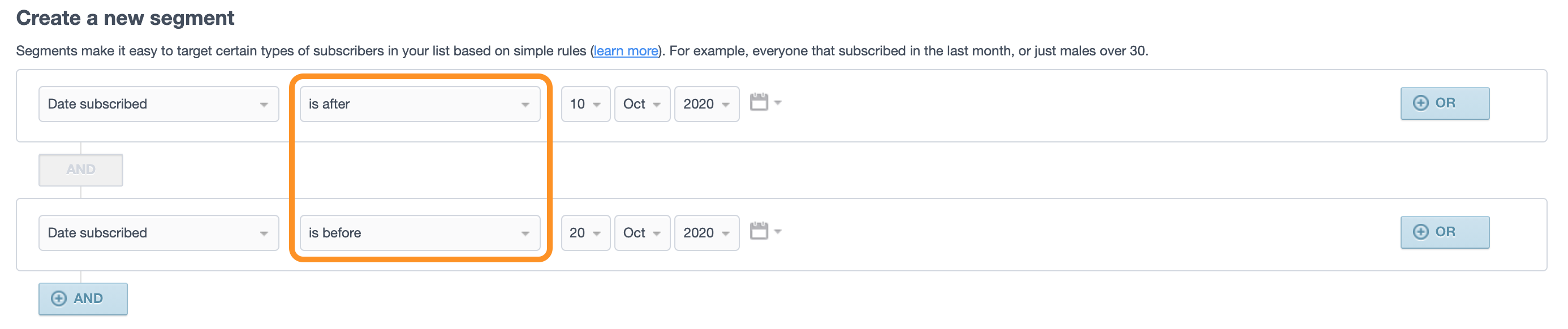Open second rule's 'Date subscribed' dropdown
The width and height of the screenshot is (1568, 329).
pyautogui.click(x=158, y=233)
